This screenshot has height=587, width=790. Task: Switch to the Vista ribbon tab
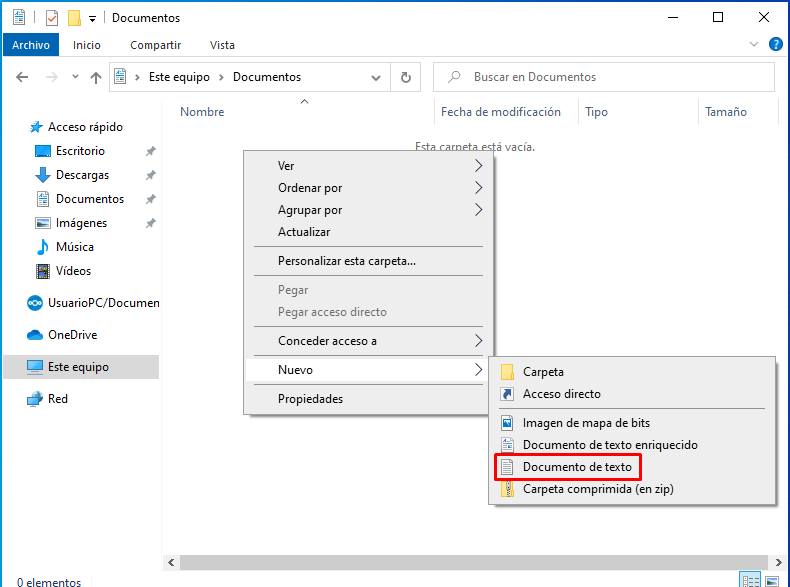point(222,45)
